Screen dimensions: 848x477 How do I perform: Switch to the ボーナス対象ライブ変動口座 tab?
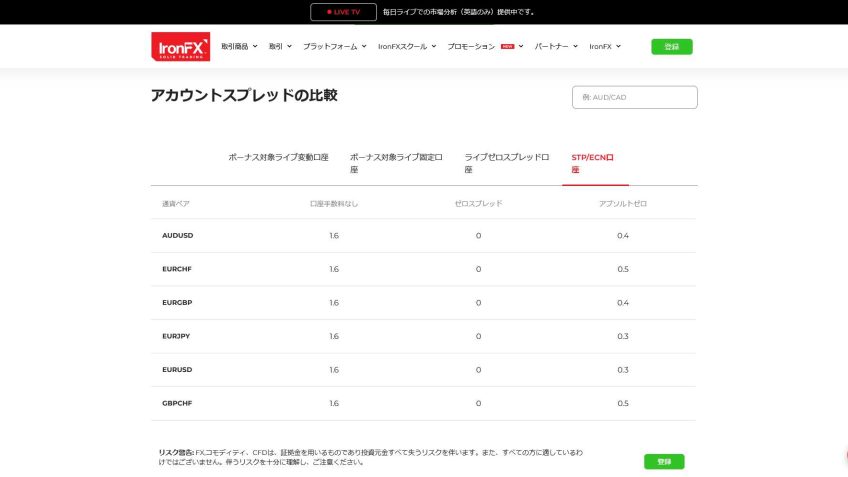point(278,158)
